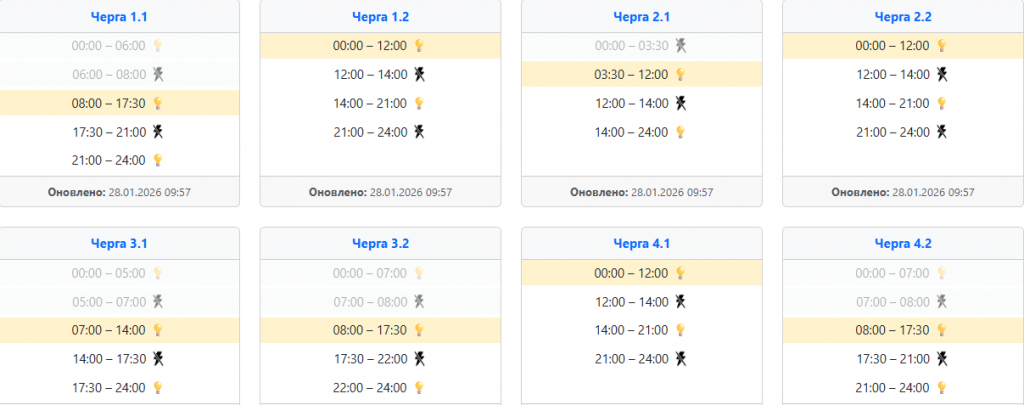1024x405 pixels.
Task: Open the Черга 2.2 title link
Action: (x=902, y=16)
